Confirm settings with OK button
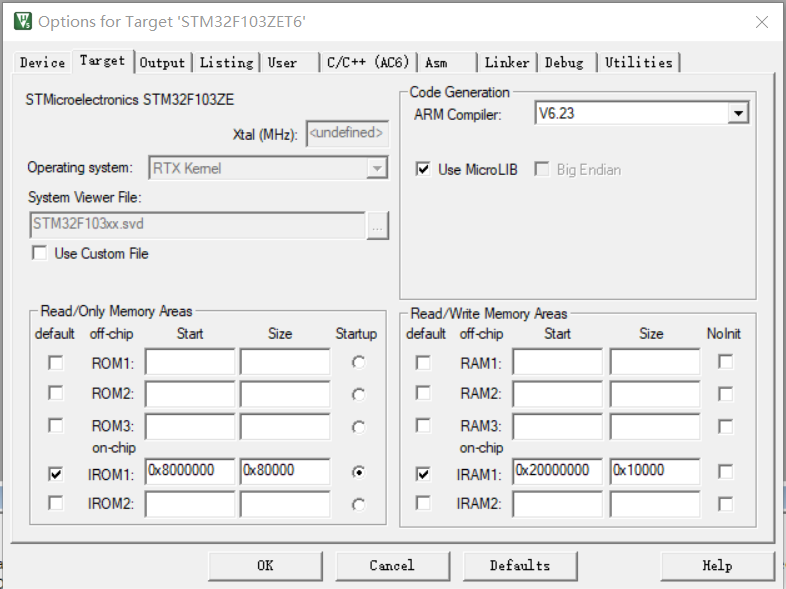Viewport: 786px width, 589px height. pyautogui.click(x=265, y=565)
